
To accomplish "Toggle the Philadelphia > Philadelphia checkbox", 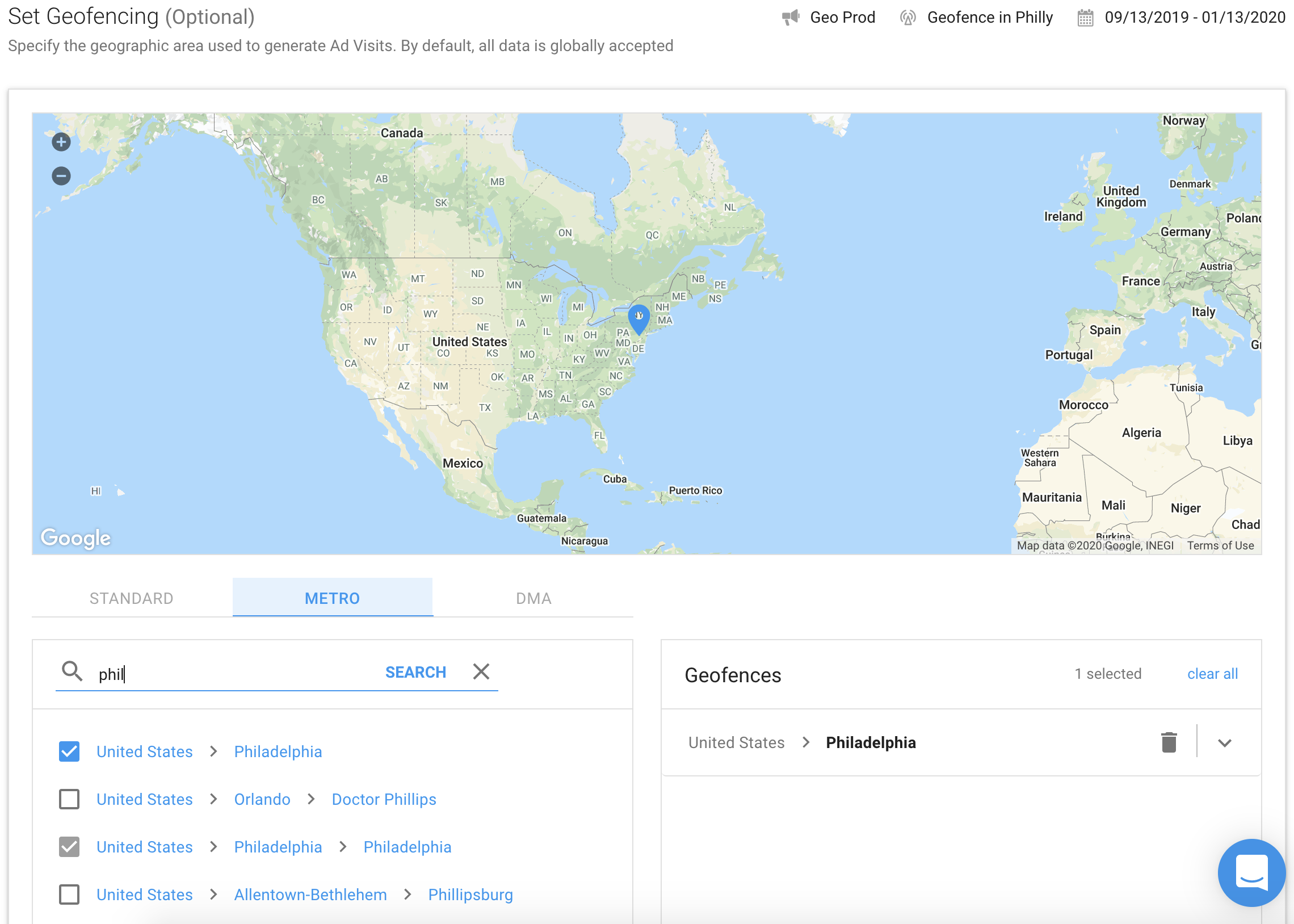I will 69,847.
